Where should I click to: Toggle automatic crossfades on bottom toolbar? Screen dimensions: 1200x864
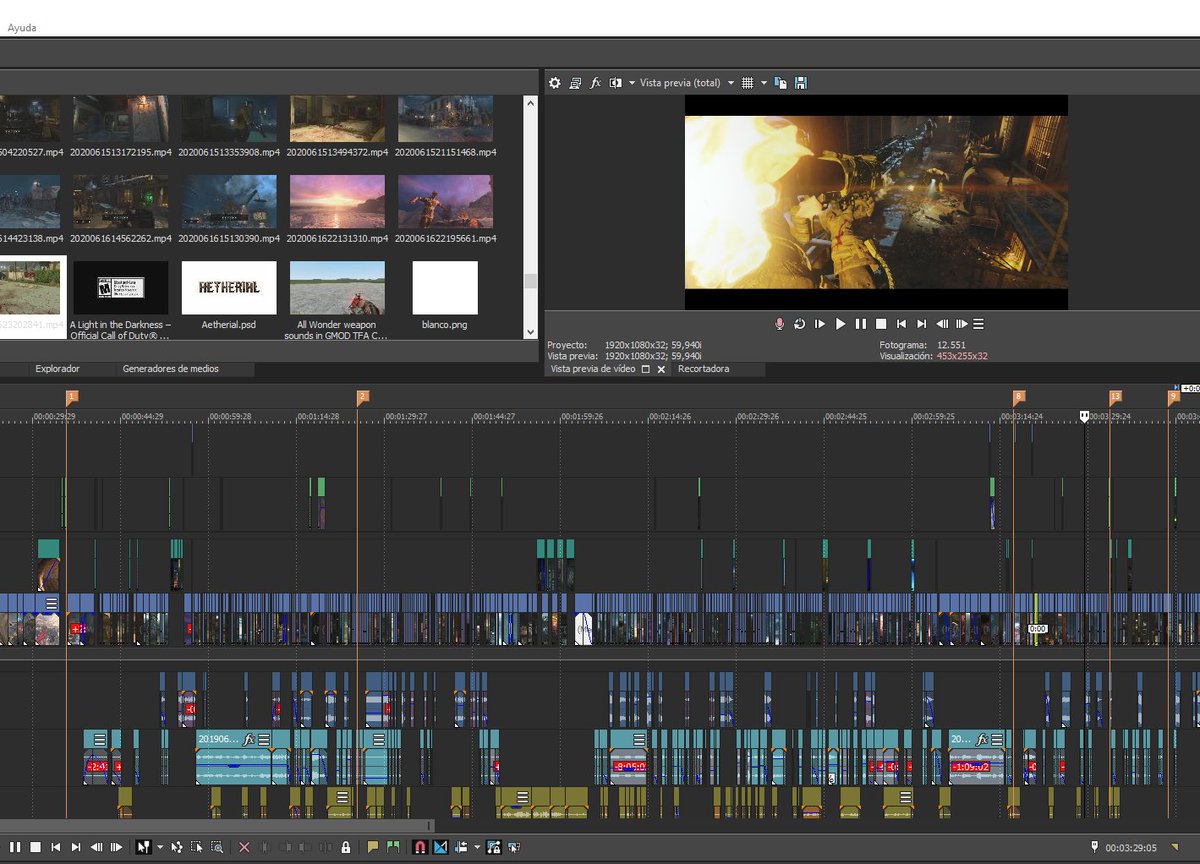coord(440,847)
